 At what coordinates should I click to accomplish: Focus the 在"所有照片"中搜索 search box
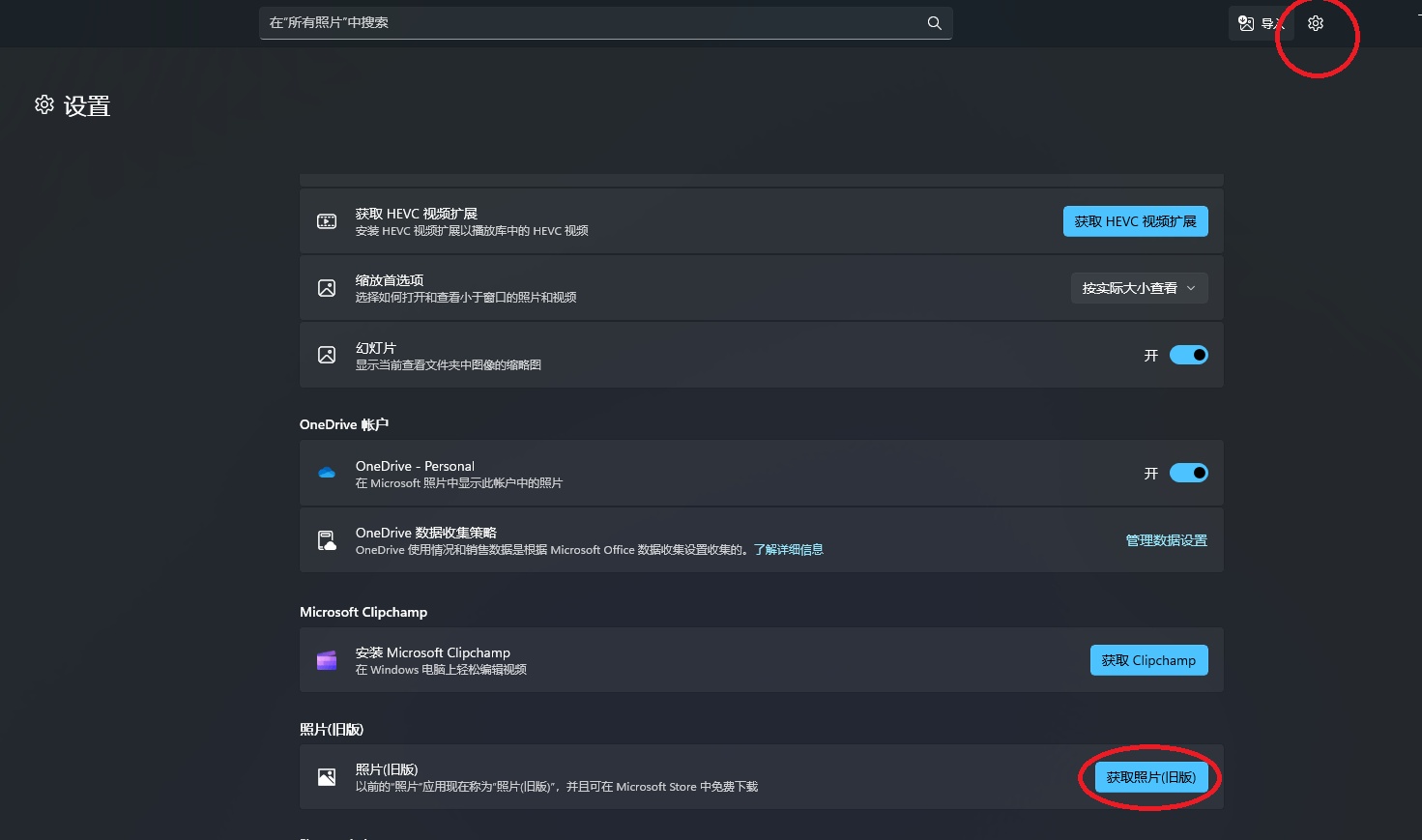(x=606, y=23)
